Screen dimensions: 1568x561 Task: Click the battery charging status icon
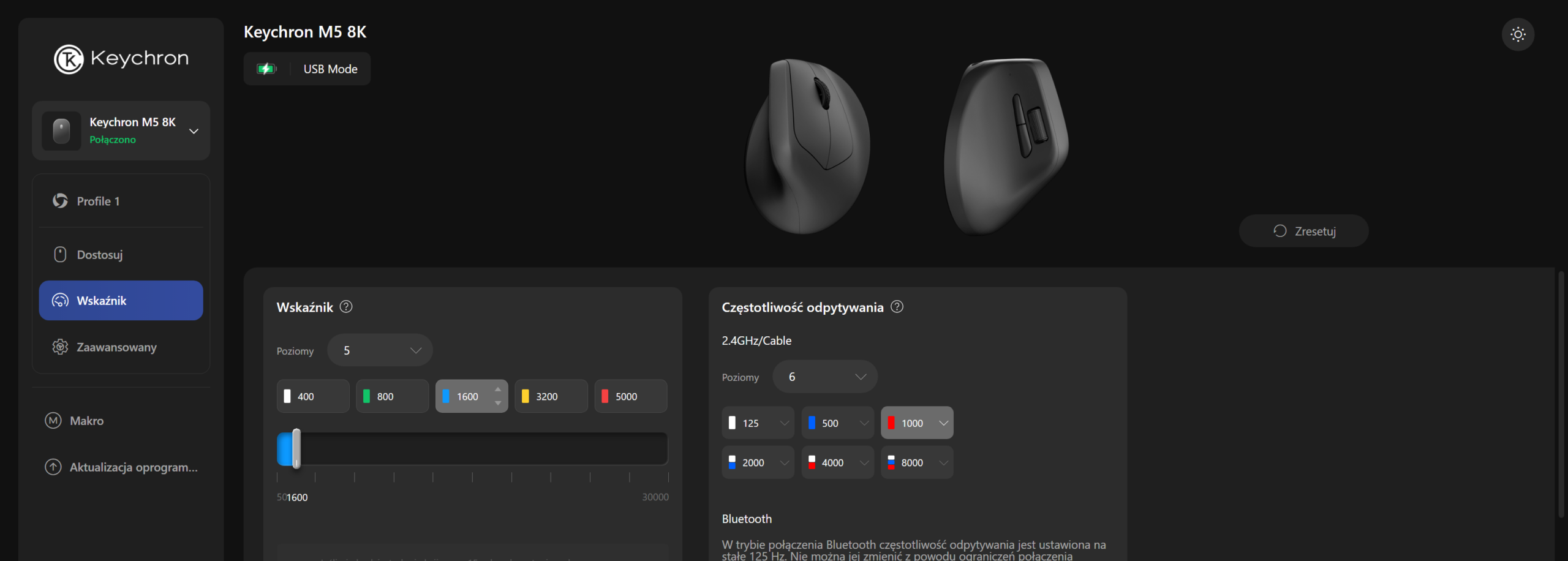[x=266, y=69]
